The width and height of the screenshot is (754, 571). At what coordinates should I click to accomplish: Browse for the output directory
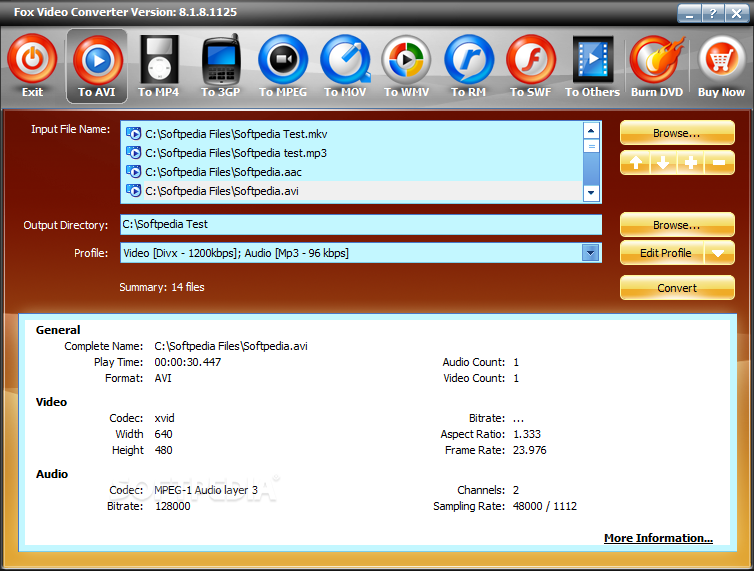[677, 225]
